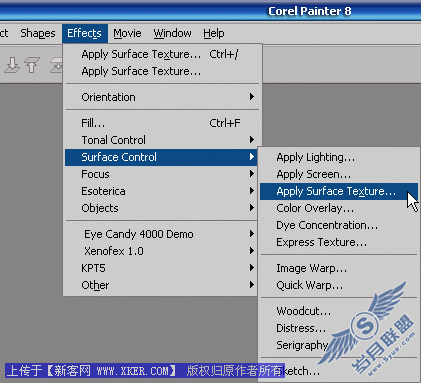The image size is (421, 383).
Task: Choose Image Warp... in the submenu
Action: click(339, 268)
